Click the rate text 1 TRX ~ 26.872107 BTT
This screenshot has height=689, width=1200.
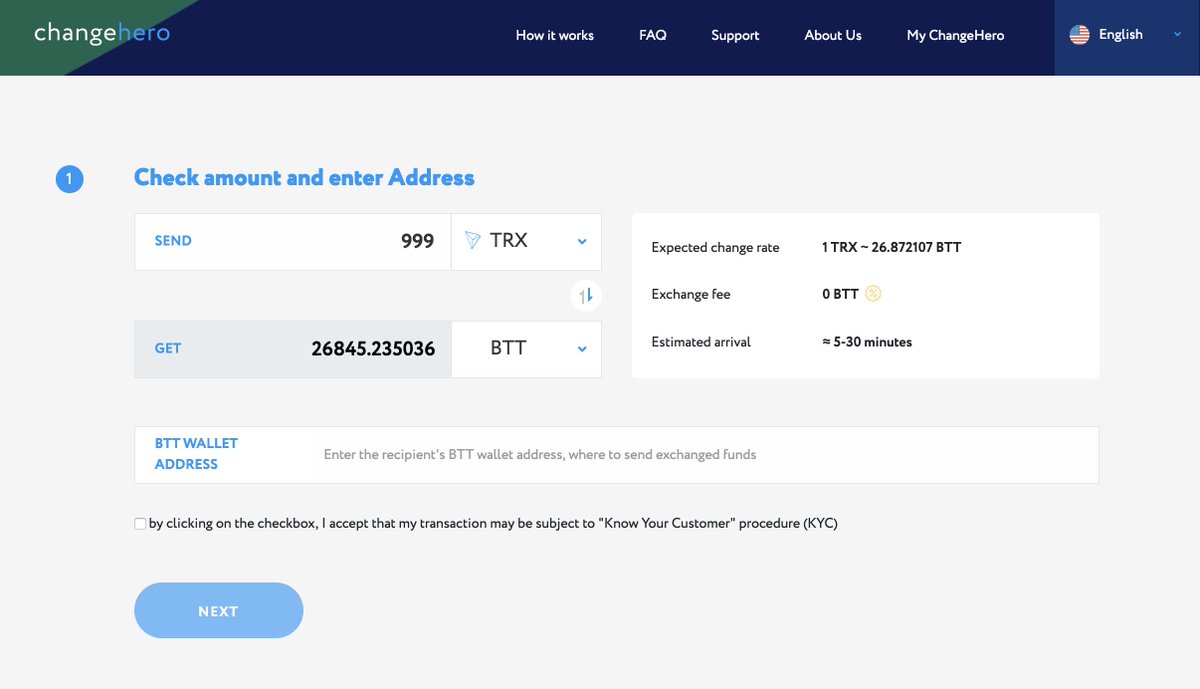coord(891,247)
